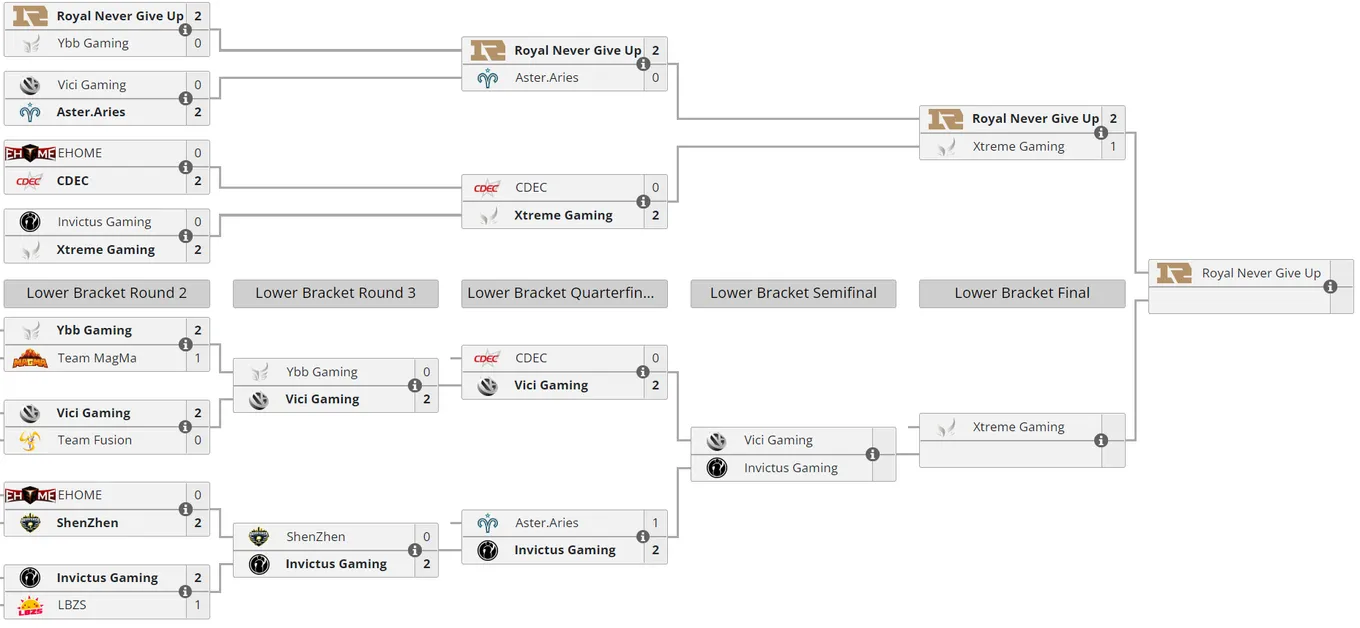Select Lower Bracket Round 3 header

coord(336,293)
